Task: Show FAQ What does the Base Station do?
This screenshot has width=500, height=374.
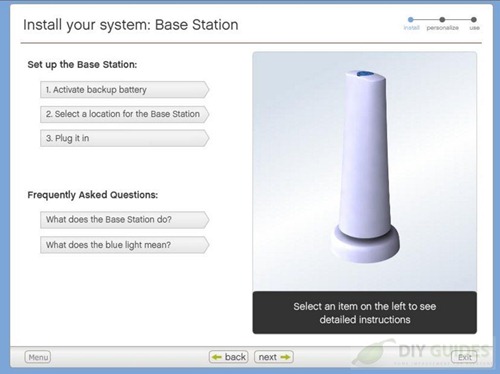Action: click(124, 220)
